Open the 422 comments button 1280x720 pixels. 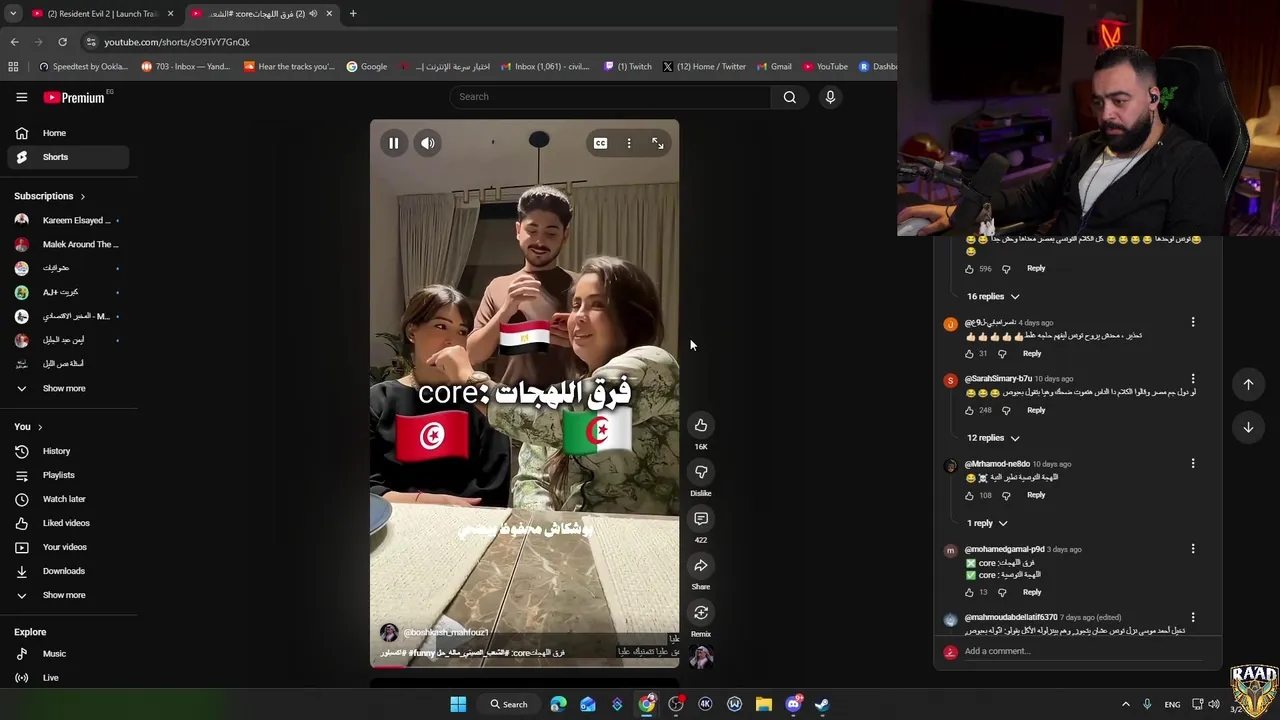click(x=701, y=519)
